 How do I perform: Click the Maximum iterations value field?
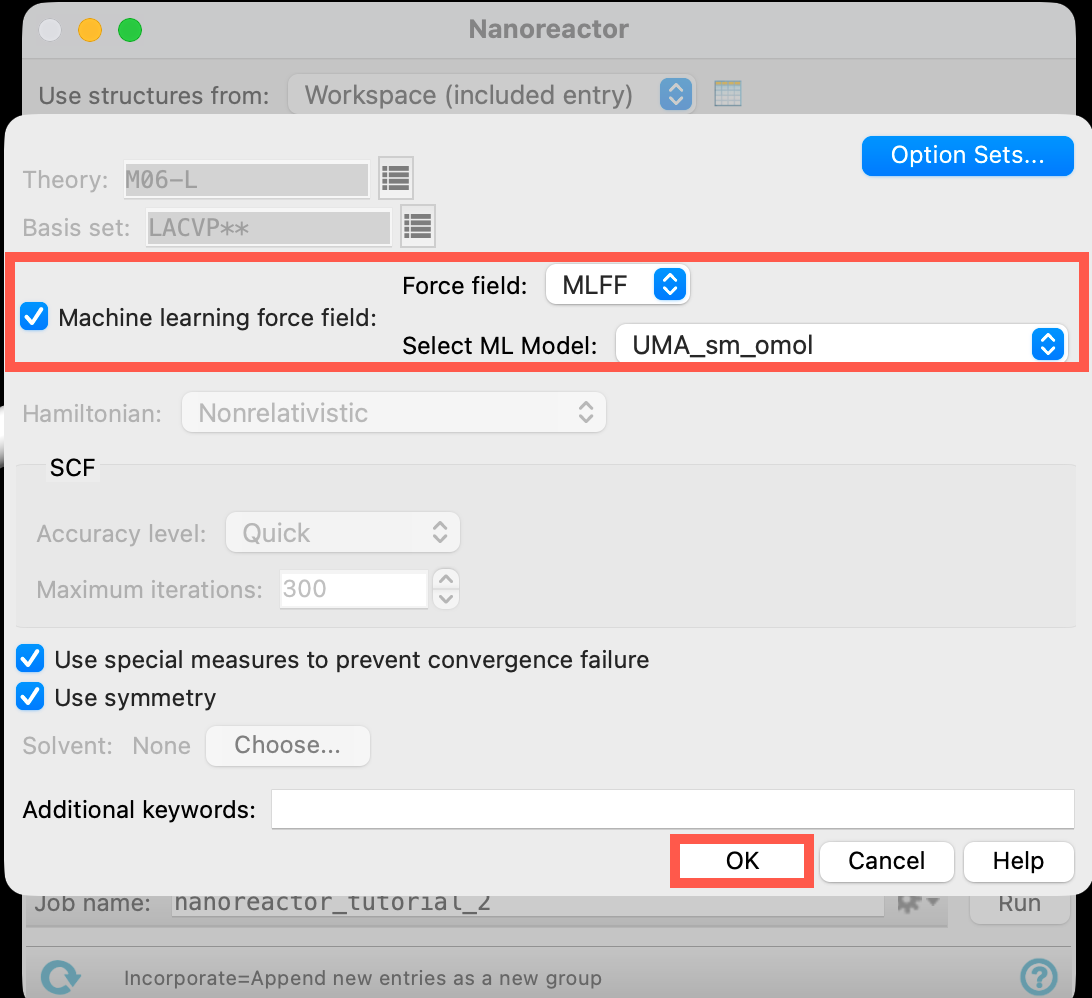point(354,589)
